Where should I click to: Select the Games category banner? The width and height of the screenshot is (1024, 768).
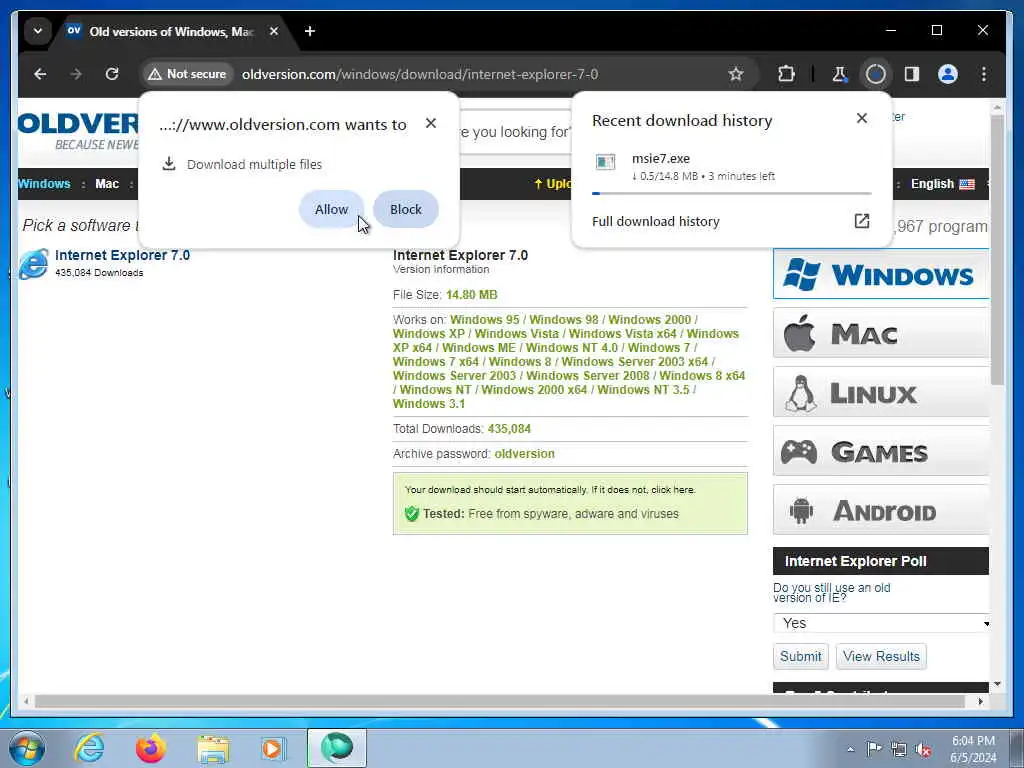point(880,451)
